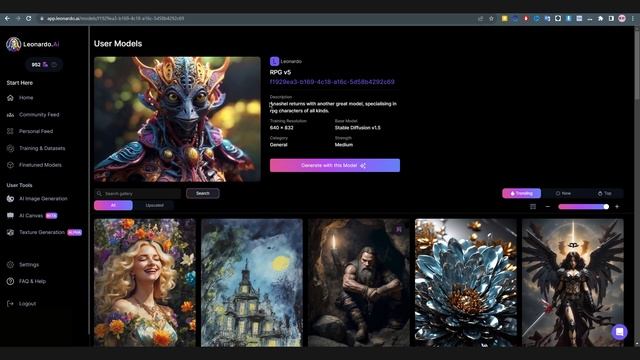Open Personal Feed in the sidebar
This screenshot has width=640, height=360.
[x=36, y=131]
